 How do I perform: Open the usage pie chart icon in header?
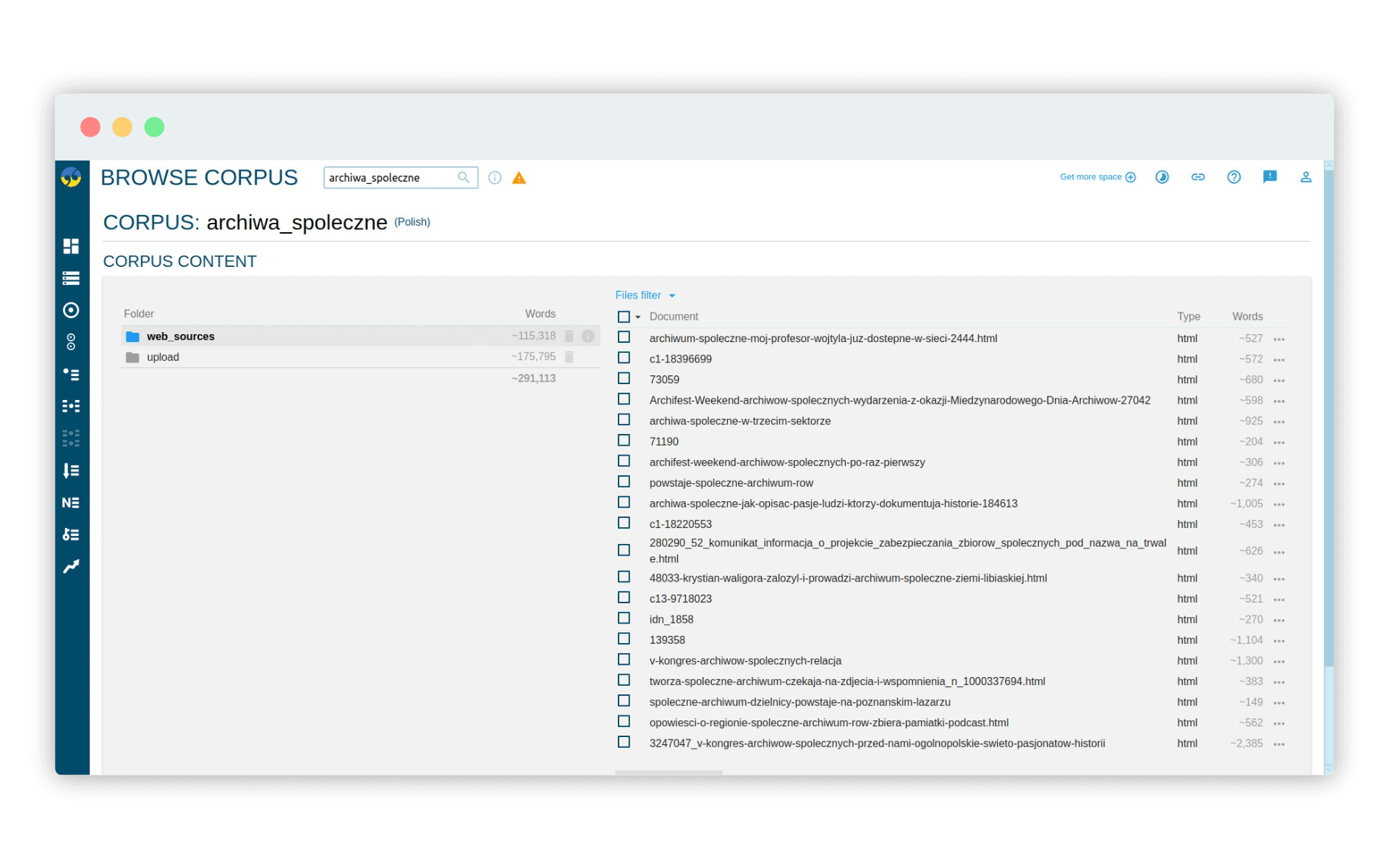pos(1162,177)
